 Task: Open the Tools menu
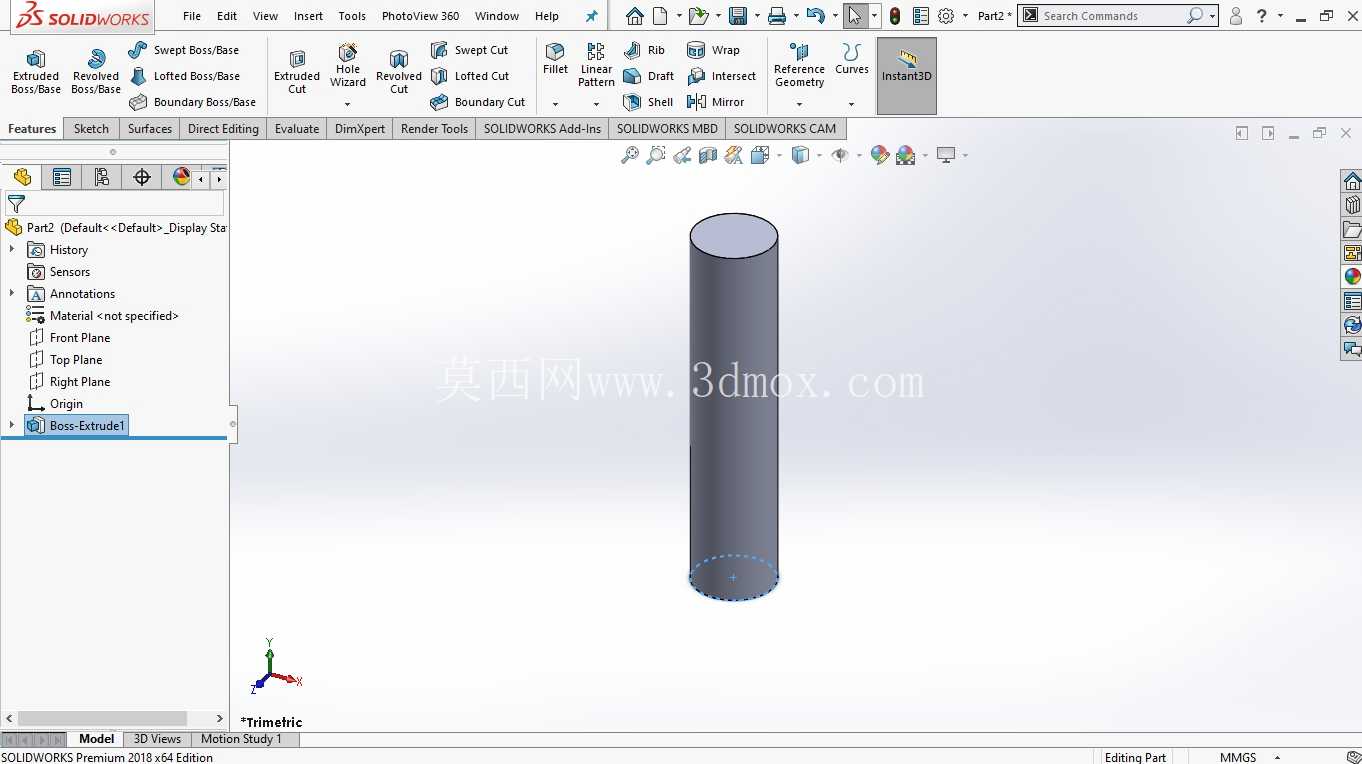[352, 16]
